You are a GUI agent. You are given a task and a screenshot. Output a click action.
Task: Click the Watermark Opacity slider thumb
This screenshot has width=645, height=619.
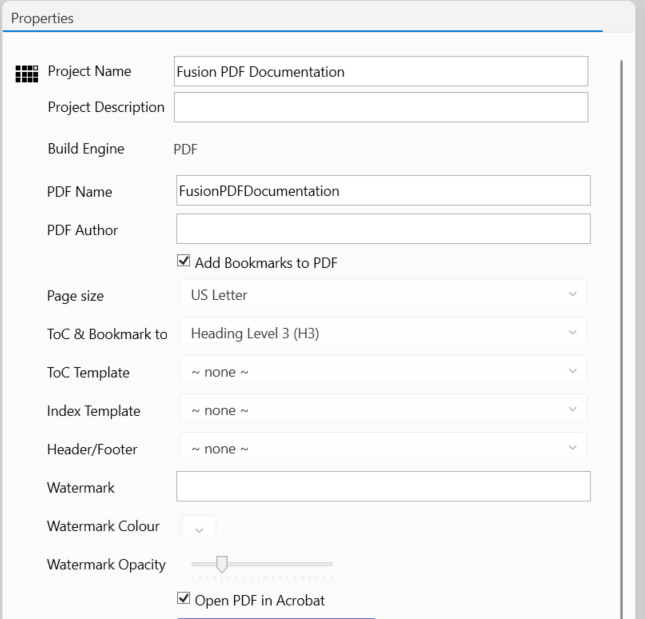point(222,564)
